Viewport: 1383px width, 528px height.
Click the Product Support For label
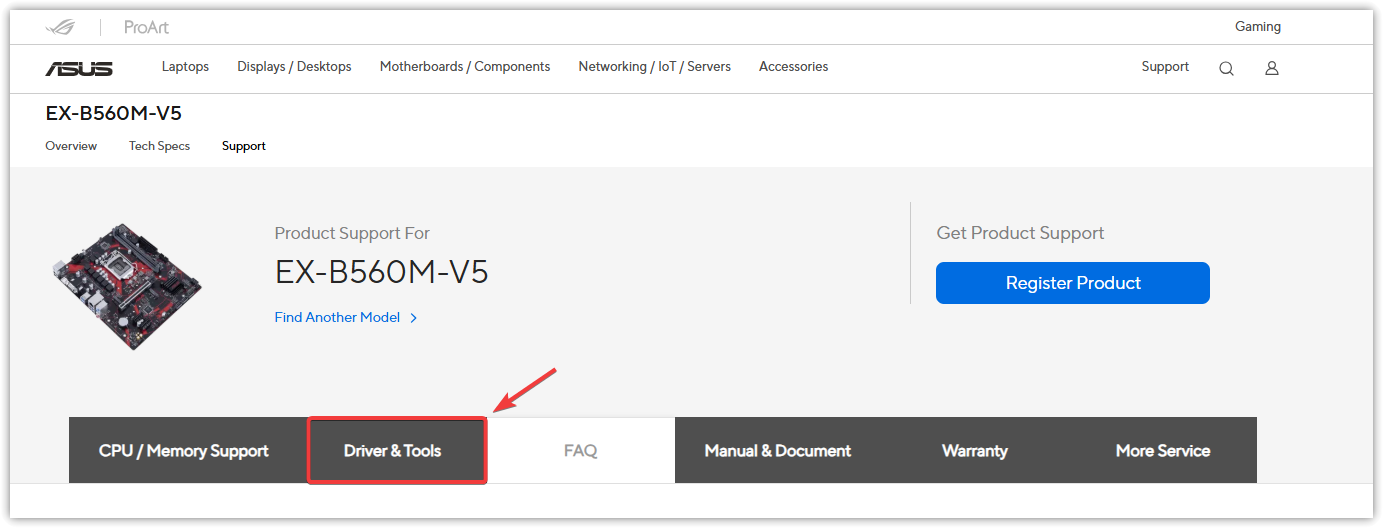pos(352,233)
